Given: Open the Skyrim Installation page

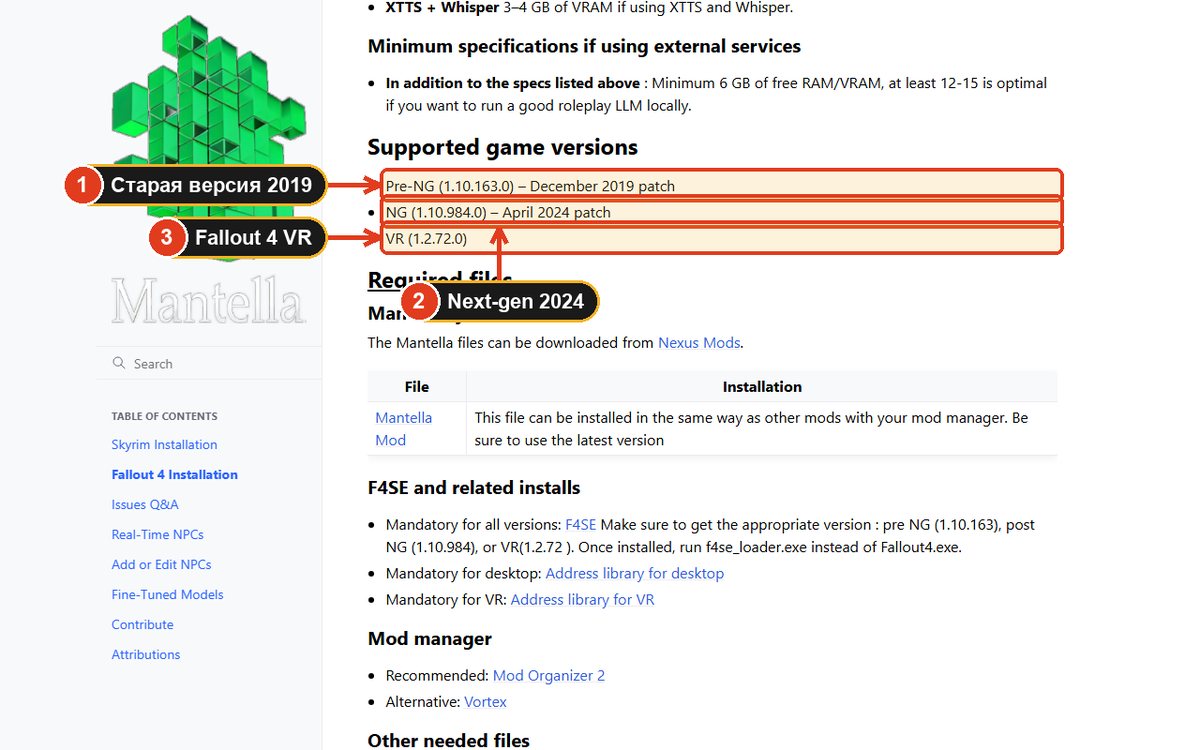Looking at the screenshot, I should [164, 445].
